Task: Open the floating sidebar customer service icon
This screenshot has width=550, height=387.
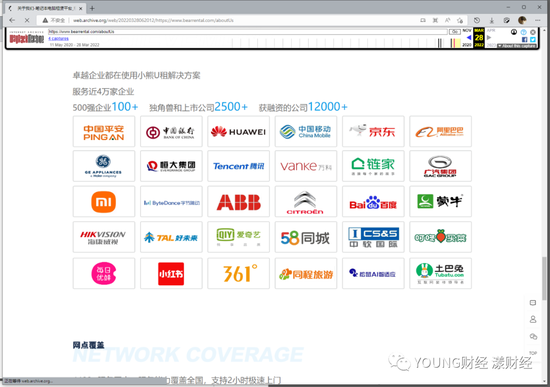Action: pyautogui.click(x=533, y=319)
